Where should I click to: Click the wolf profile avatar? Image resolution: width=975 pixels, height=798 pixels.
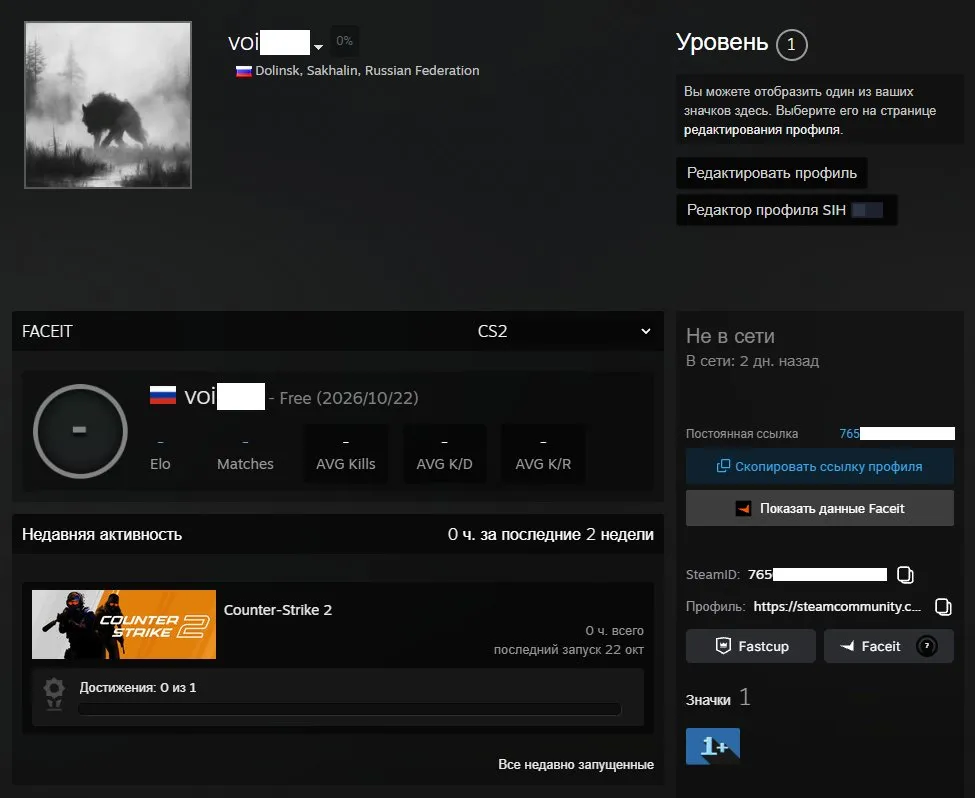tap(108, 105)
